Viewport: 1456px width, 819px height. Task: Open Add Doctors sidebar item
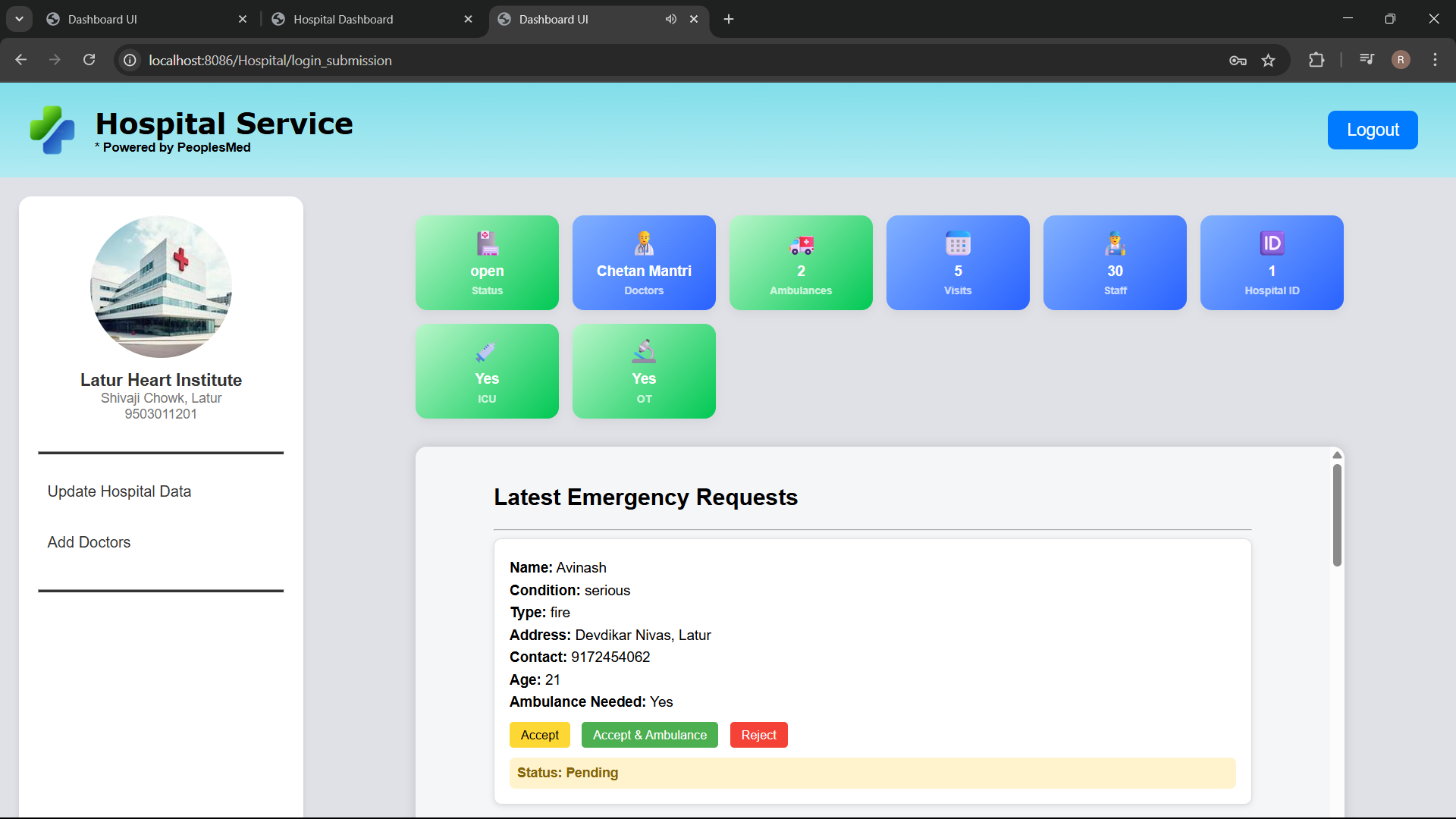[89, 542]
